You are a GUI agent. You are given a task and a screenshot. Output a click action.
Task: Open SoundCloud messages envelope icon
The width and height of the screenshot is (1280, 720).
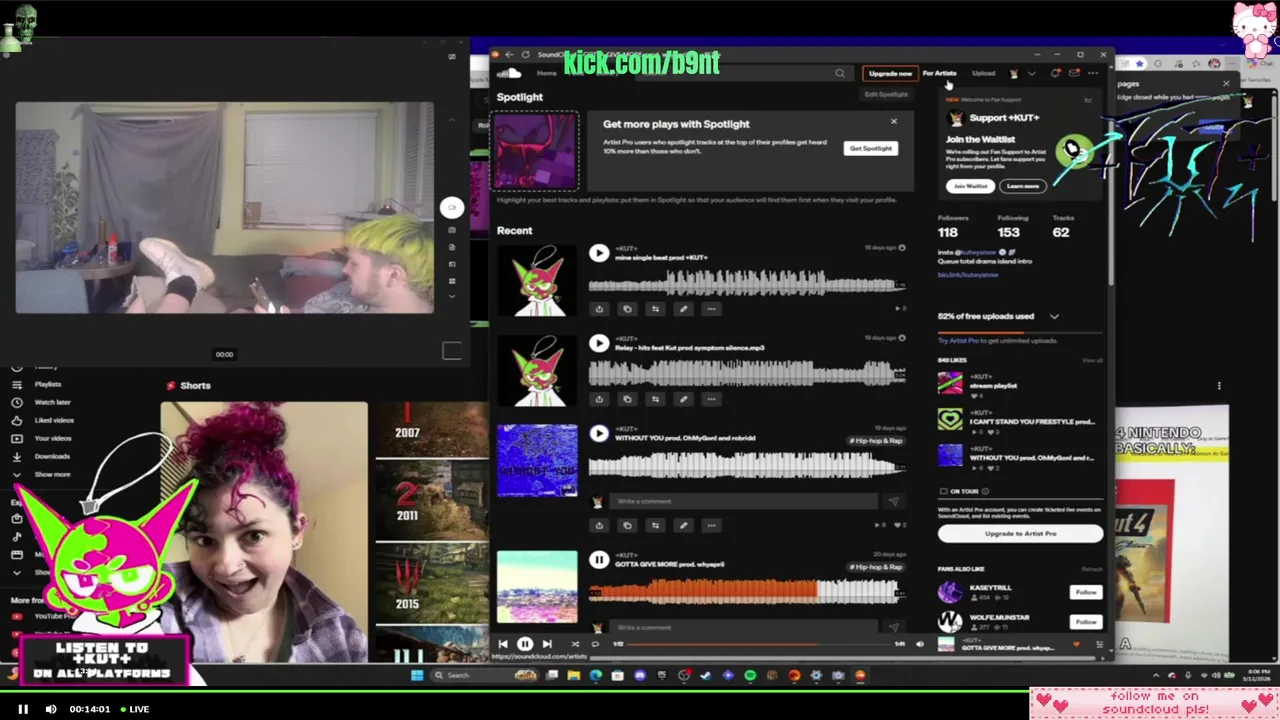[1074, 73]
